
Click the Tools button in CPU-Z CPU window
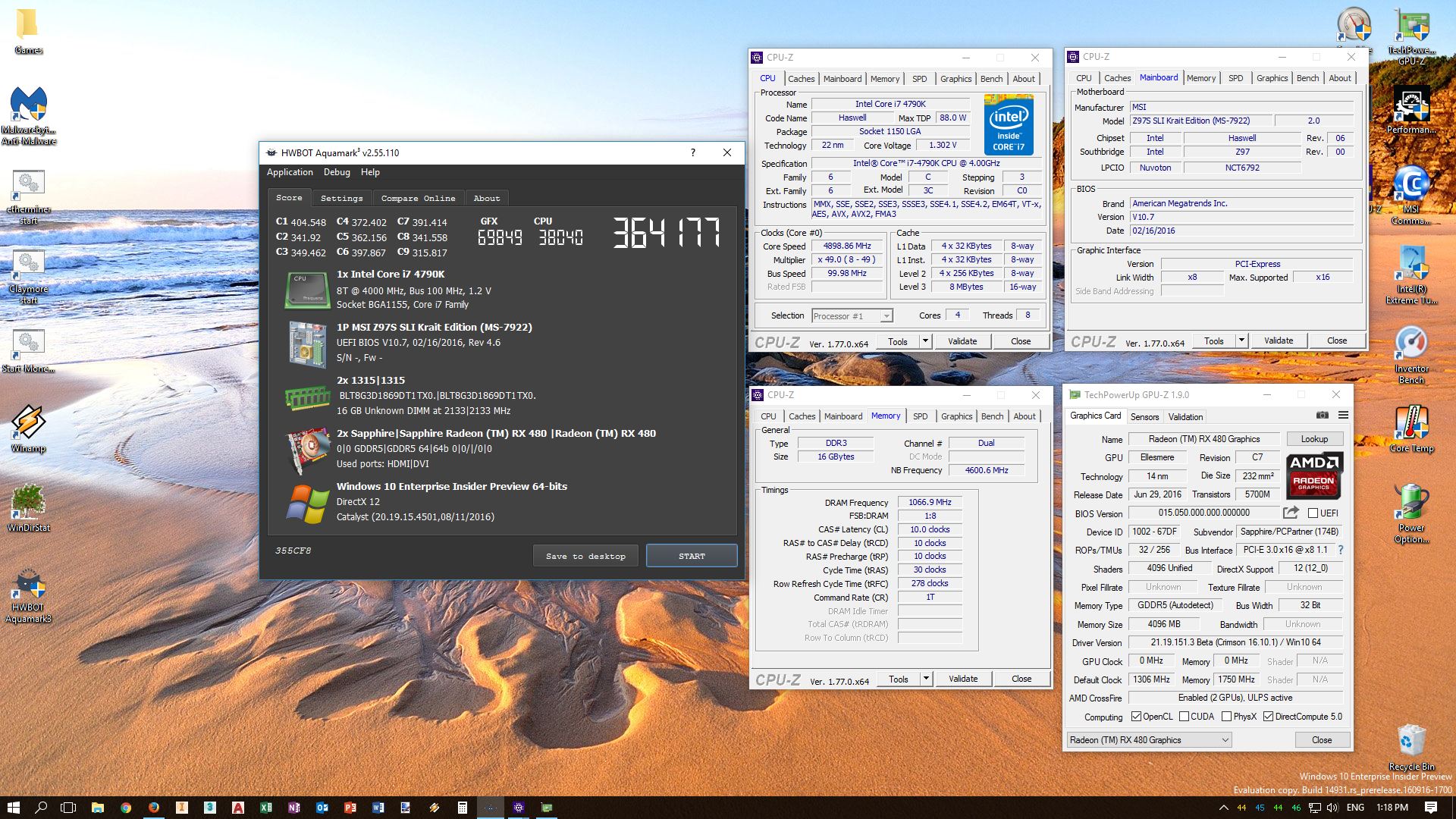pos(898,341)
